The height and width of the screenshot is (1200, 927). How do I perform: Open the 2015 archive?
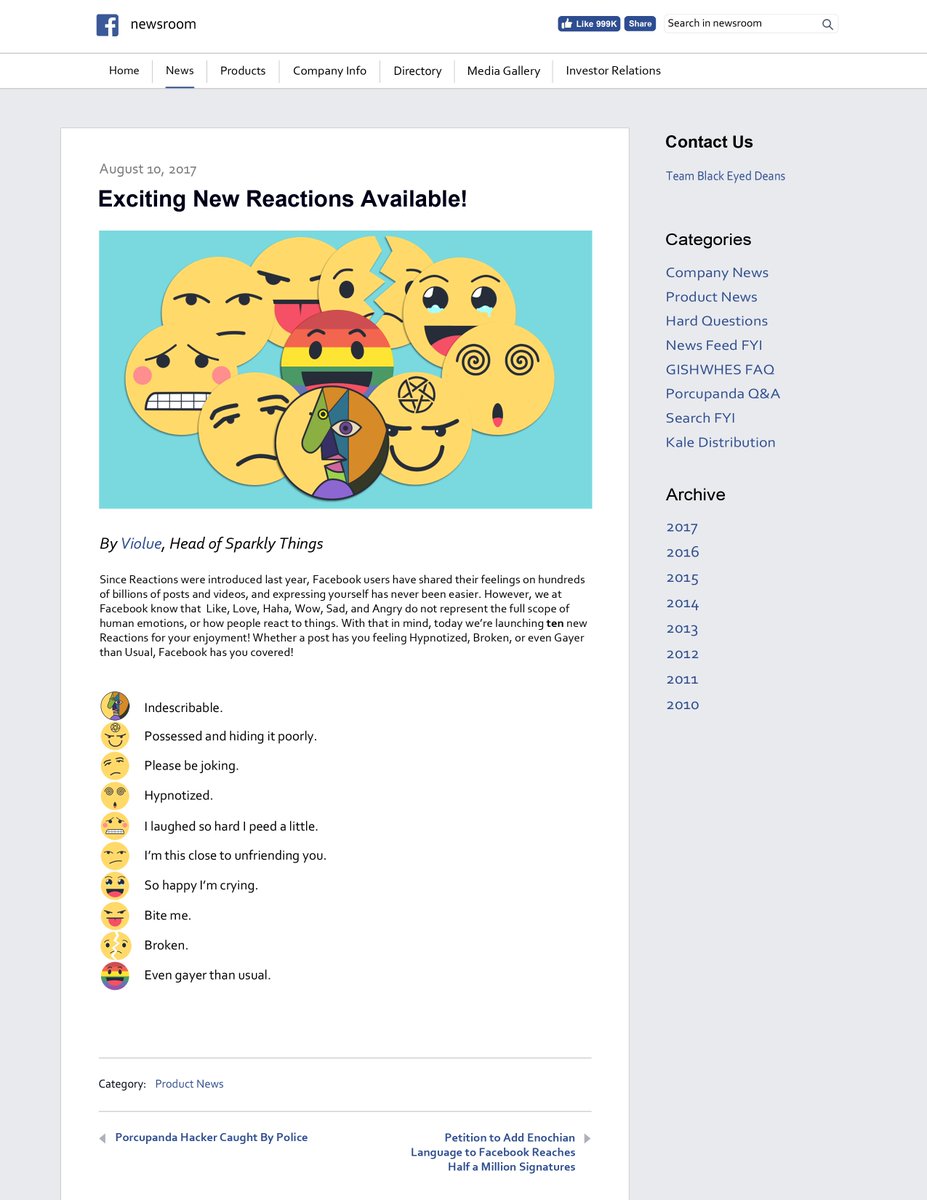coord(682,578)
